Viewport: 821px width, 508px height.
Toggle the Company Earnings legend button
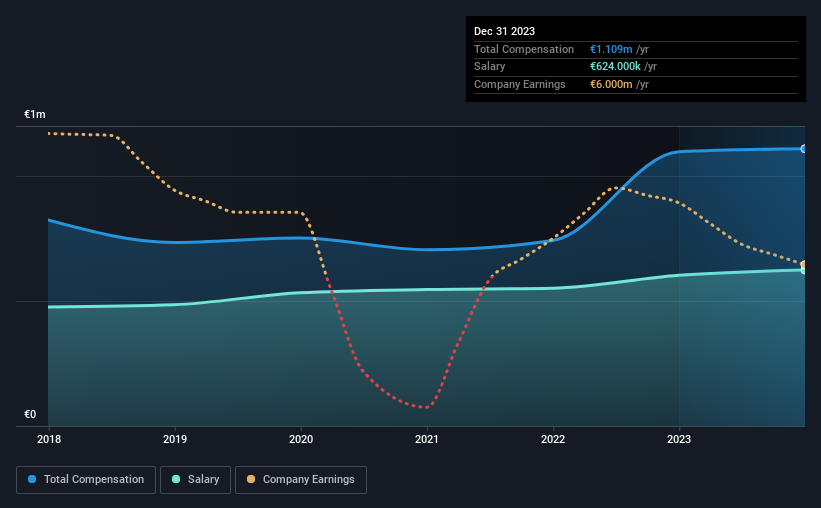pyautogui.click(x=301, y=480)
